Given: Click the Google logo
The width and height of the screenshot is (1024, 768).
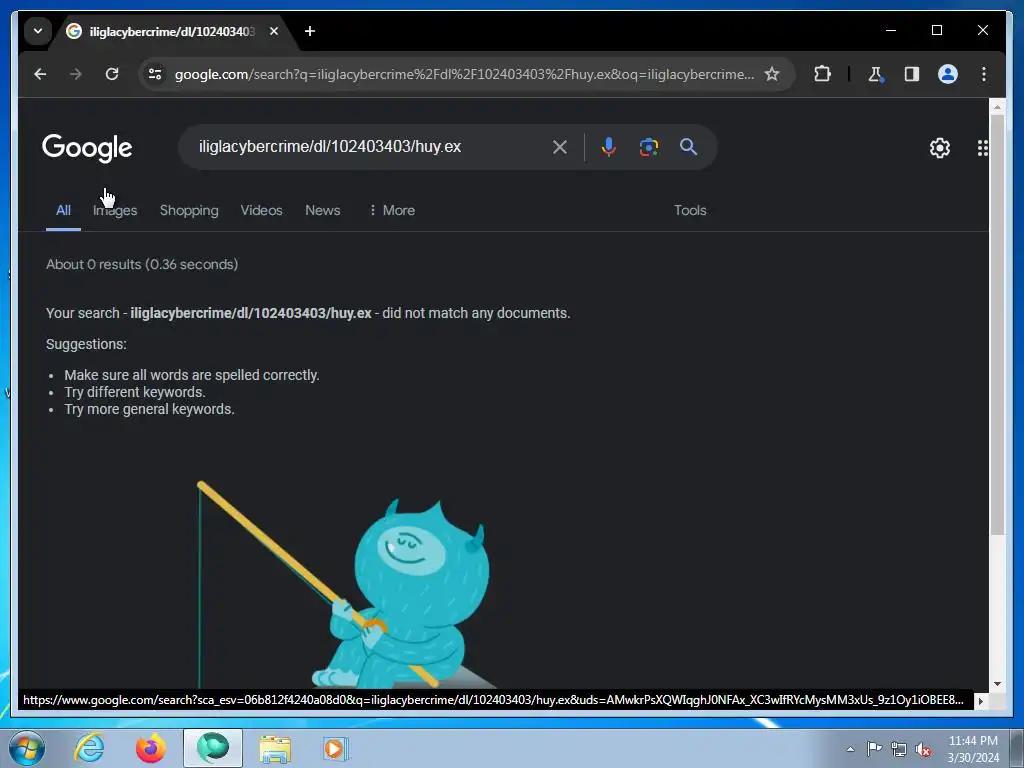Looking at the screenshot, I should pyautogui.click(x=87, y=148).
